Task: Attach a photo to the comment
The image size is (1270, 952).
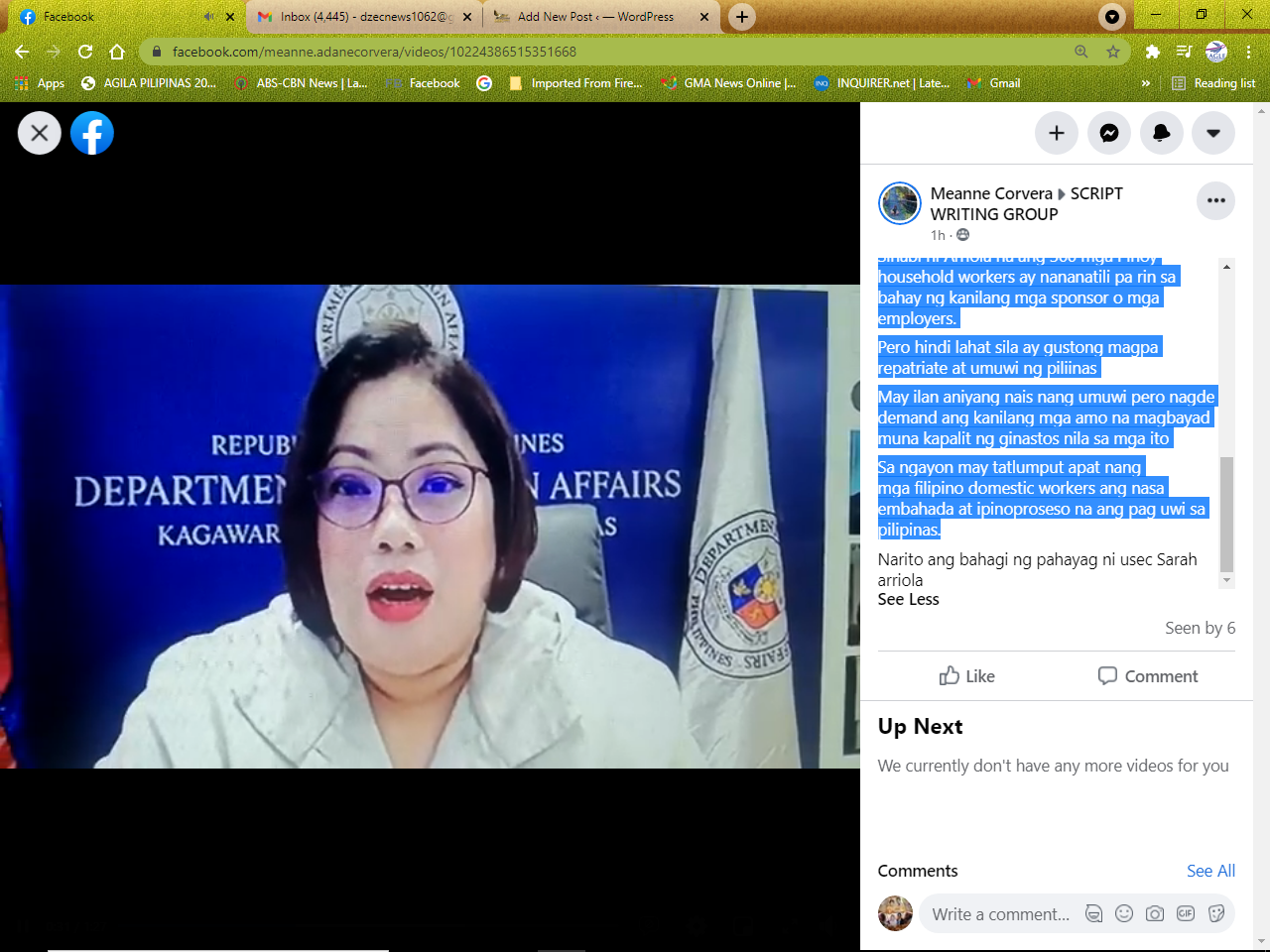Action: pyautogui.click(x=1155, y=913)
